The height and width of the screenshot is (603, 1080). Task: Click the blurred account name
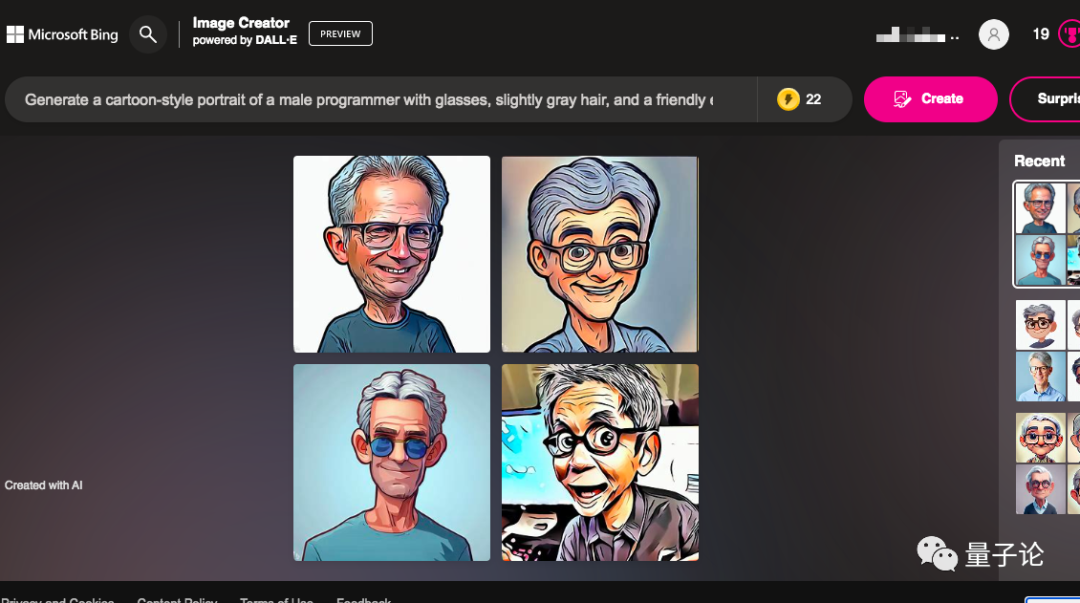(917, 35)
